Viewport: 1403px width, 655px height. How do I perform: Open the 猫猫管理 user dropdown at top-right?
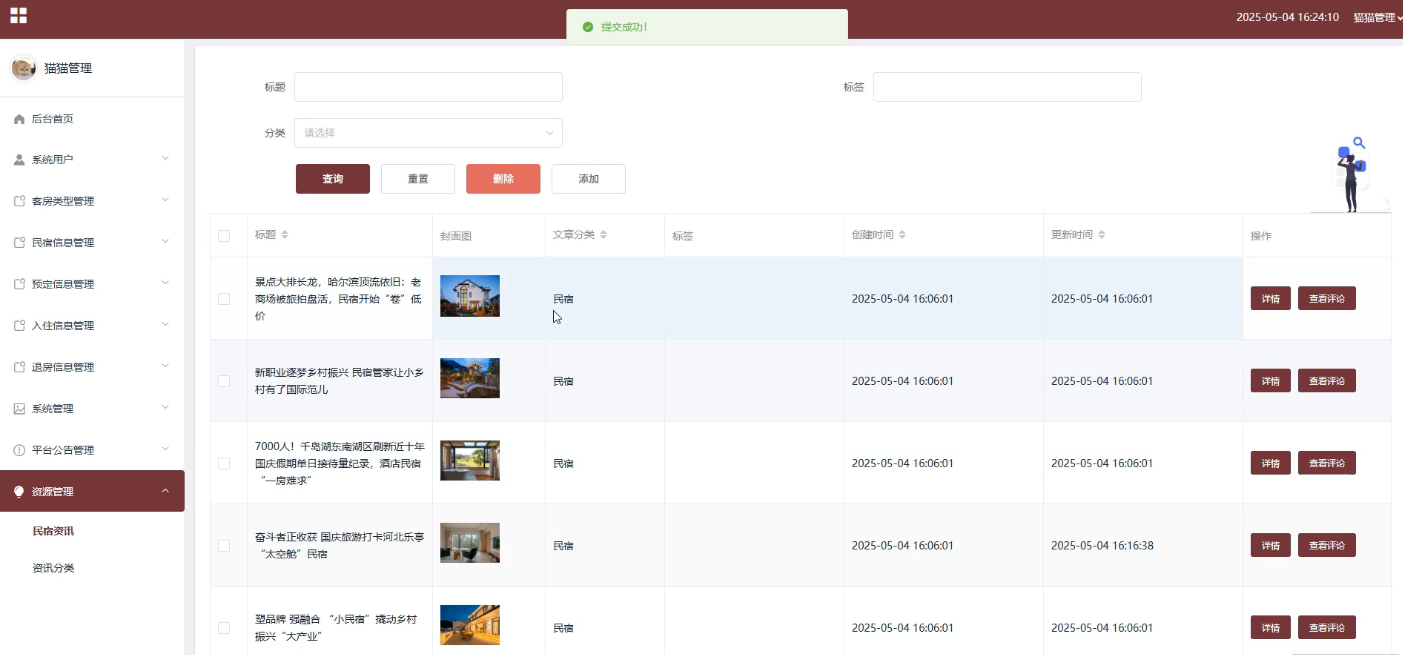(x=1377, y=17)
